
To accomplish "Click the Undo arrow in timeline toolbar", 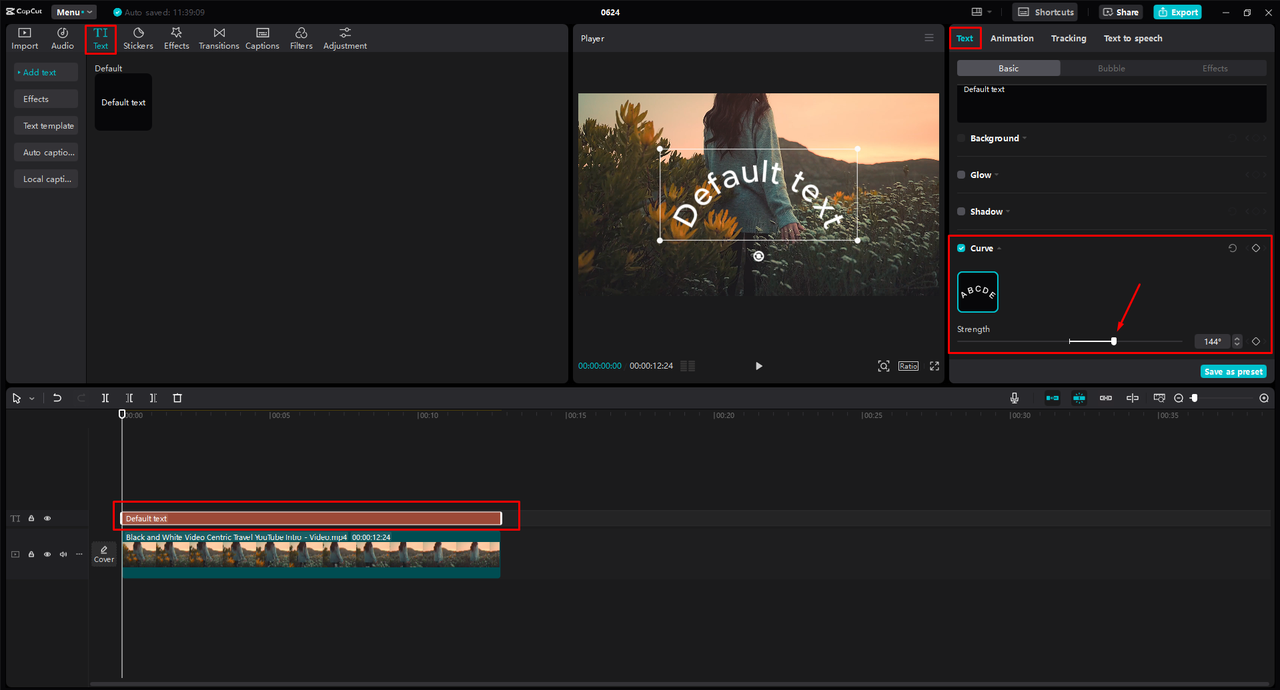I will [57, 398].
